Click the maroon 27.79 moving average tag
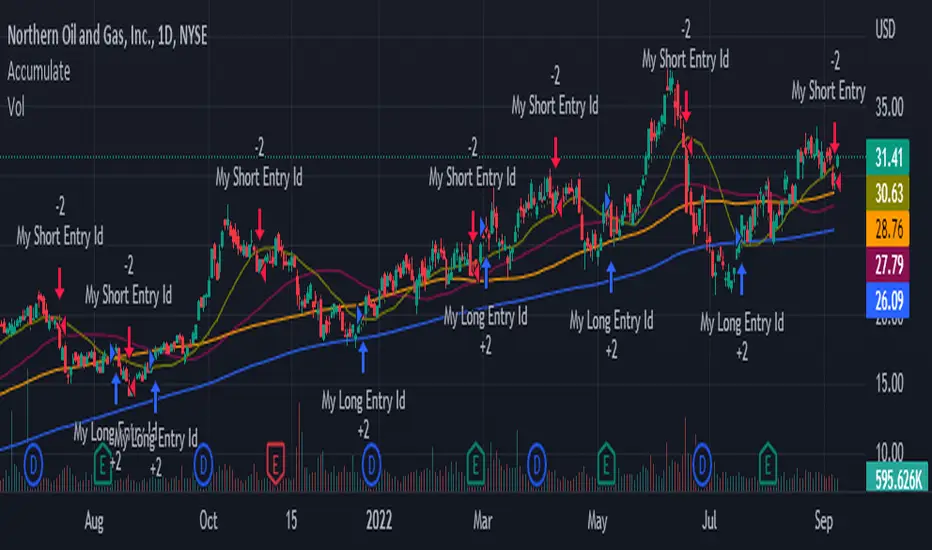932x550 pixels. pos(888,264)
